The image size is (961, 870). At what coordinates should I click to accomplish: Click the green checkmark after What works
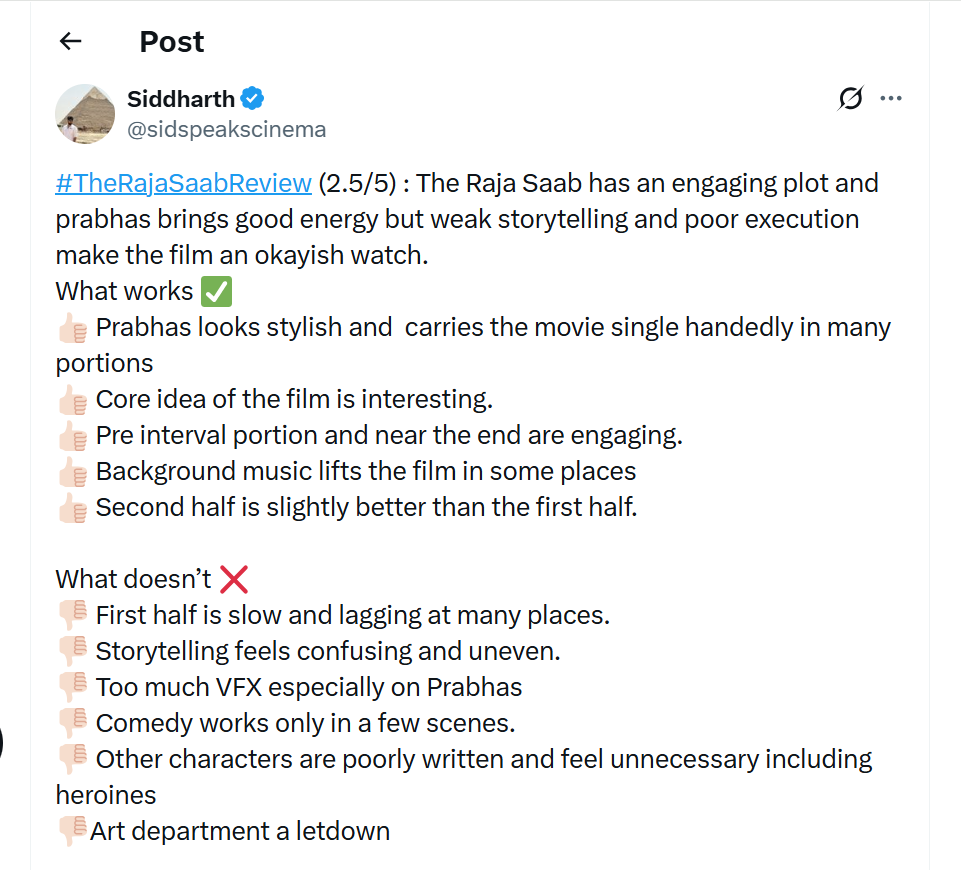pos(216,292)
